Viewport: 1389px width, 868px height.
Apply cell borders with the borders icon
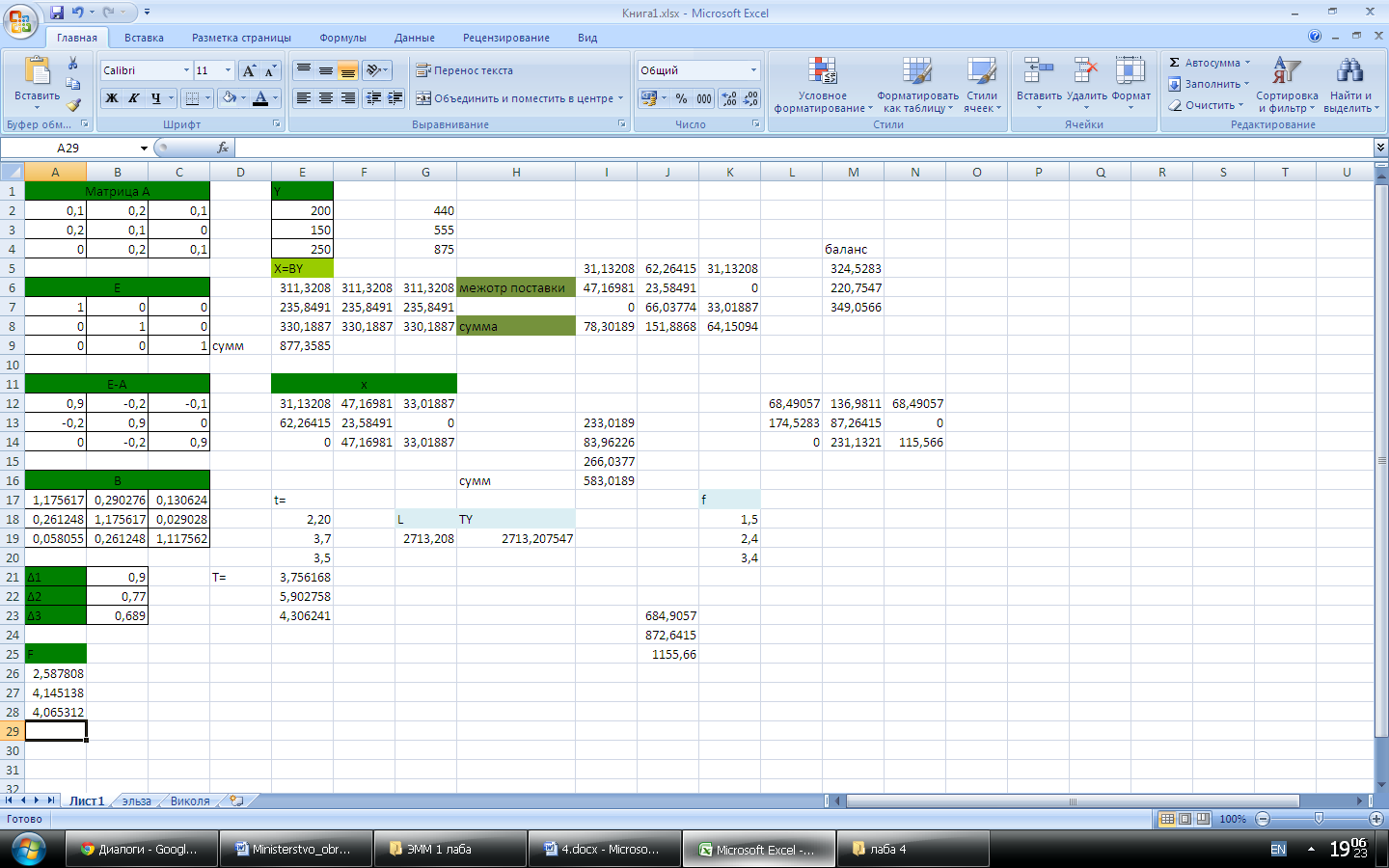(x=192, y=98)
